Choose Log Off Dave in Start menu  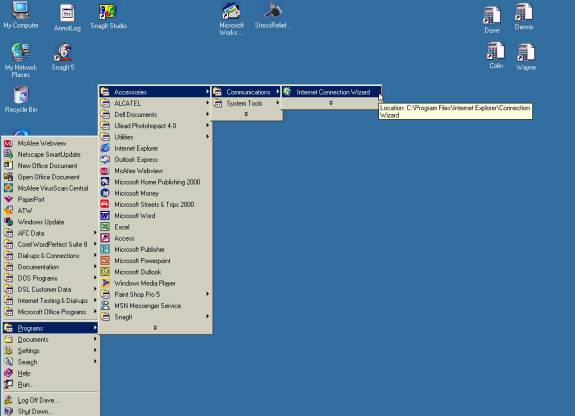[x=51, y=400]
